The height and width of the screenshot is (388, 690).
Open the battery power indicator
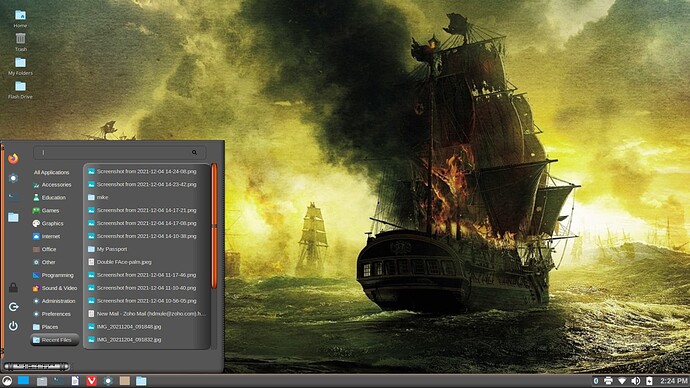[649, 381]
